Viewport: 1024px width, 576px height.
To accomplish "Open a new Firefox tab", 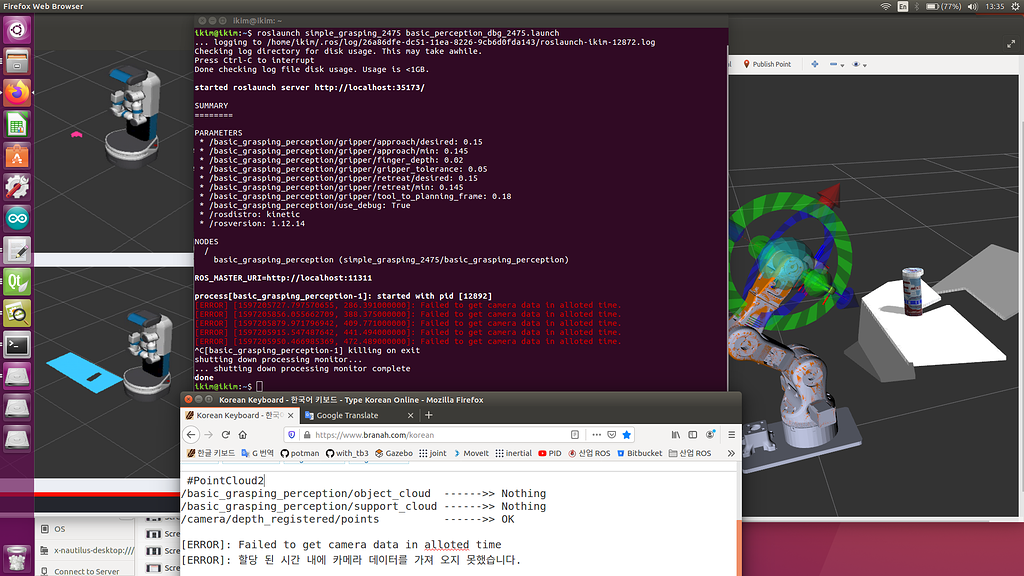I will click(428, 415).
